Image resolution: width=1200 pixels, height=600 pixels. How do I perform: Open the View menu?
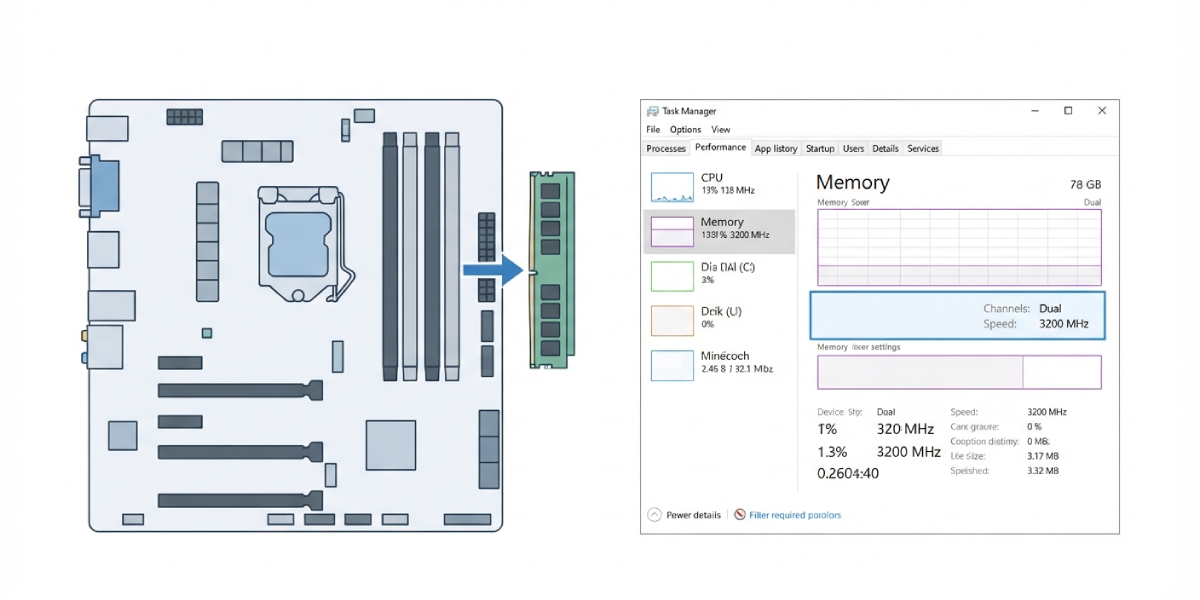point(721,130)
